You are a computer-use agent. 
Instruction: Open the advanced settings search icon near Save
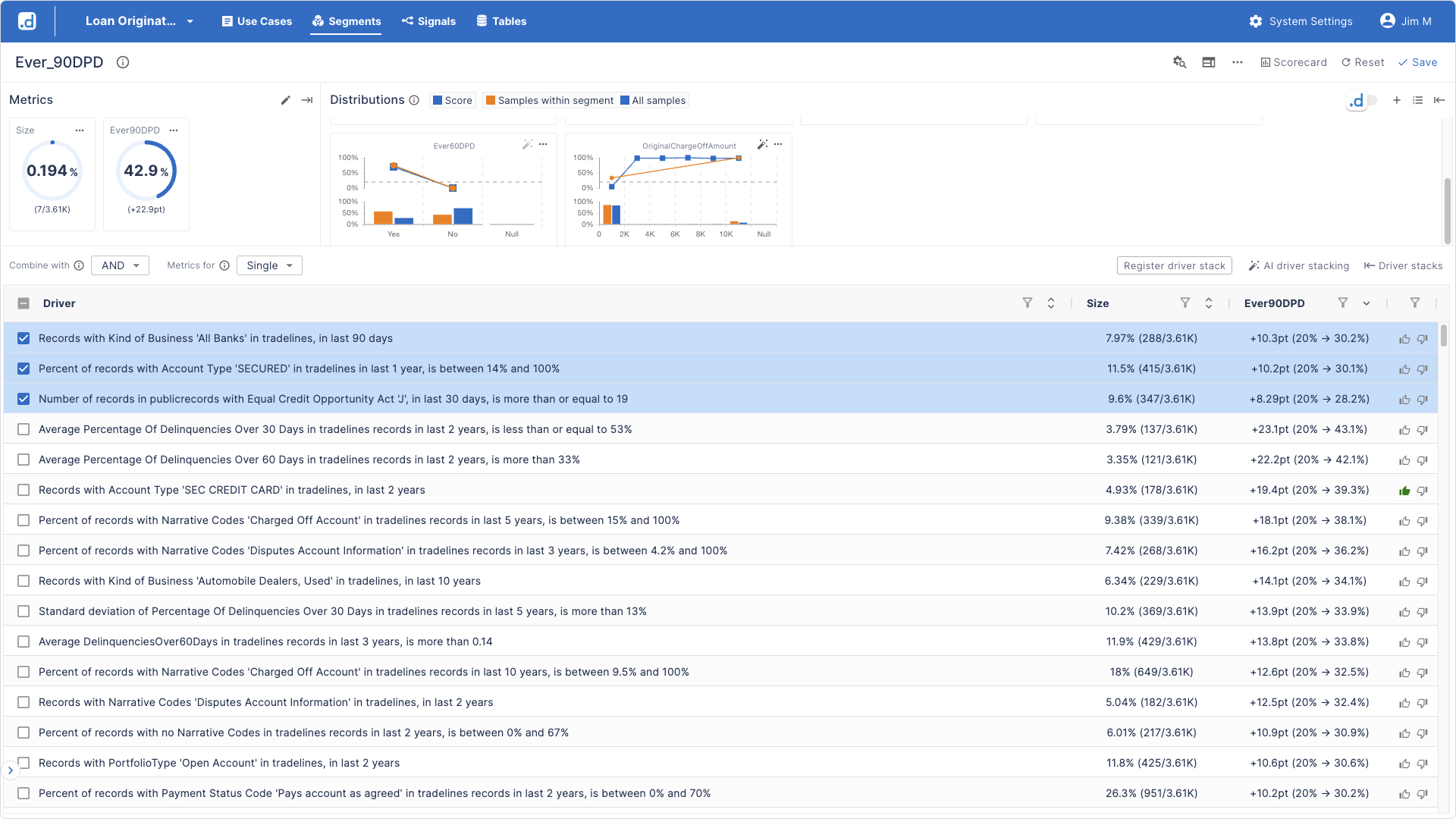coord(1180,62)
